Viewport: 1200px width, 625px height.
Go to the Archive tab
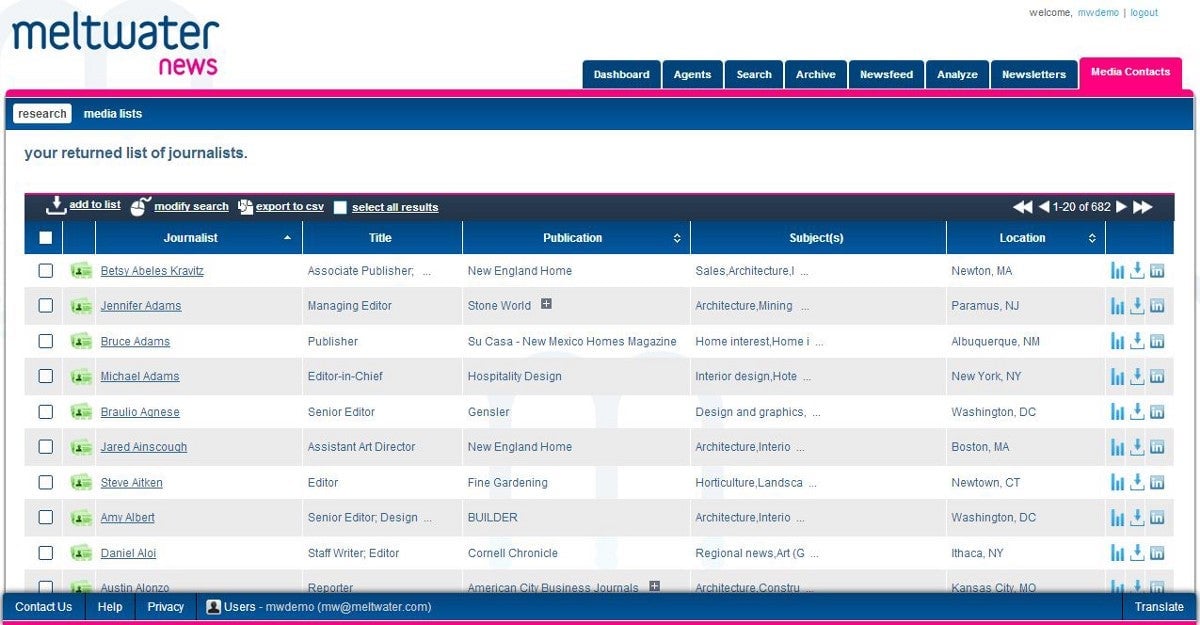(x=816, y=74)
